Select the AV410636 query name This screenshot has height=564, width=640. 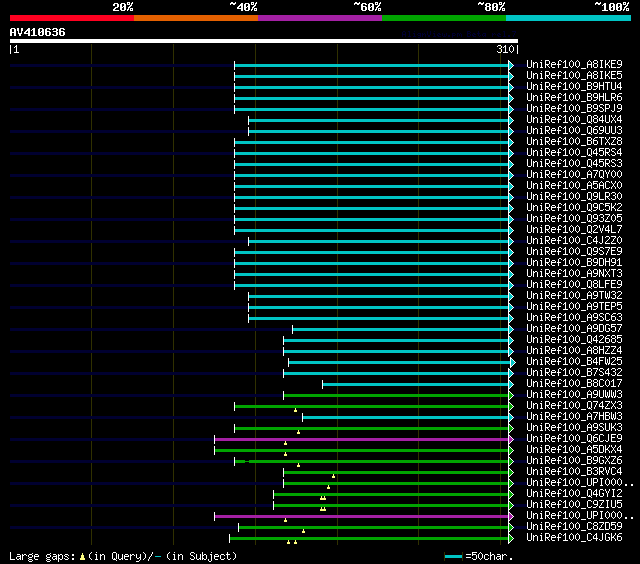click(38, 32)
